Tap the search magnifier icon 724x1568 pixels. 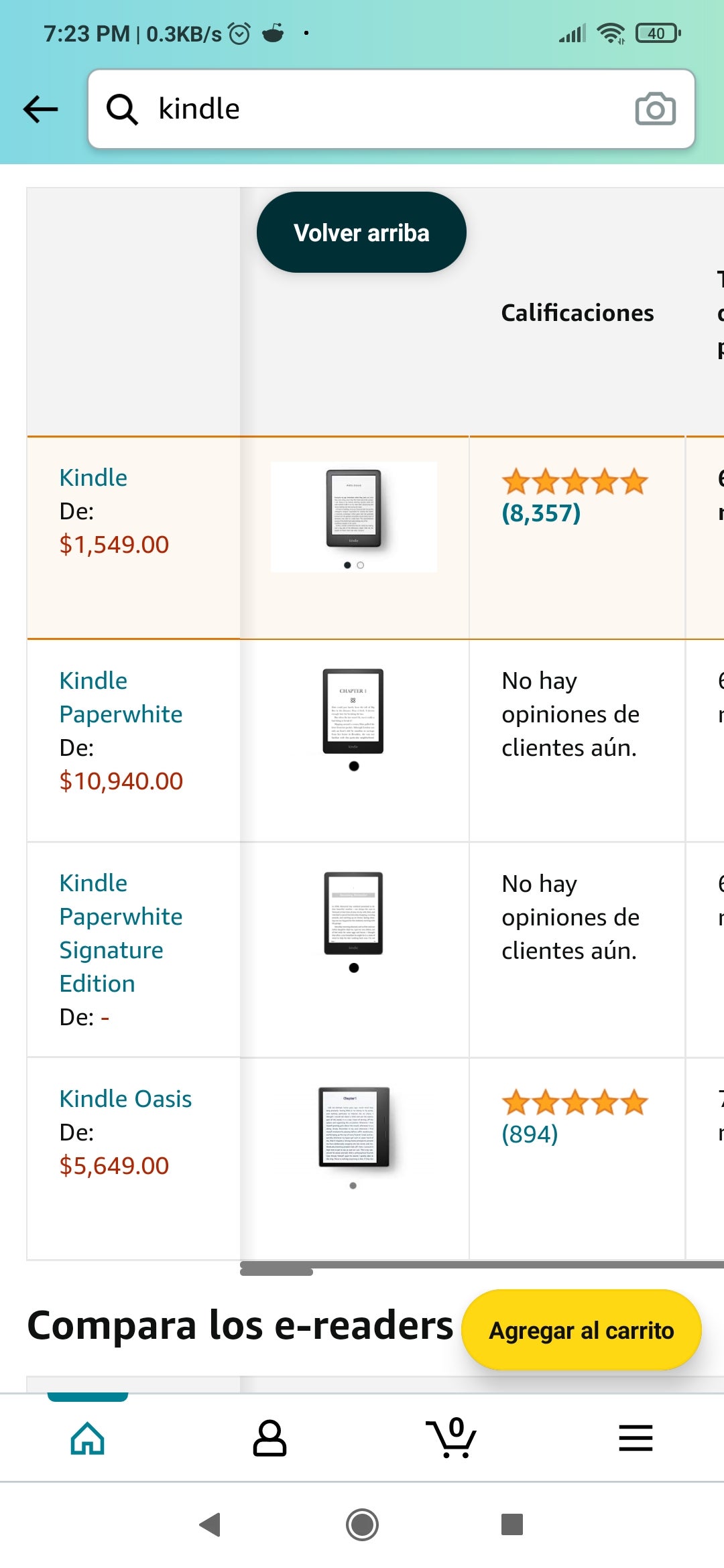pos(122,109)
